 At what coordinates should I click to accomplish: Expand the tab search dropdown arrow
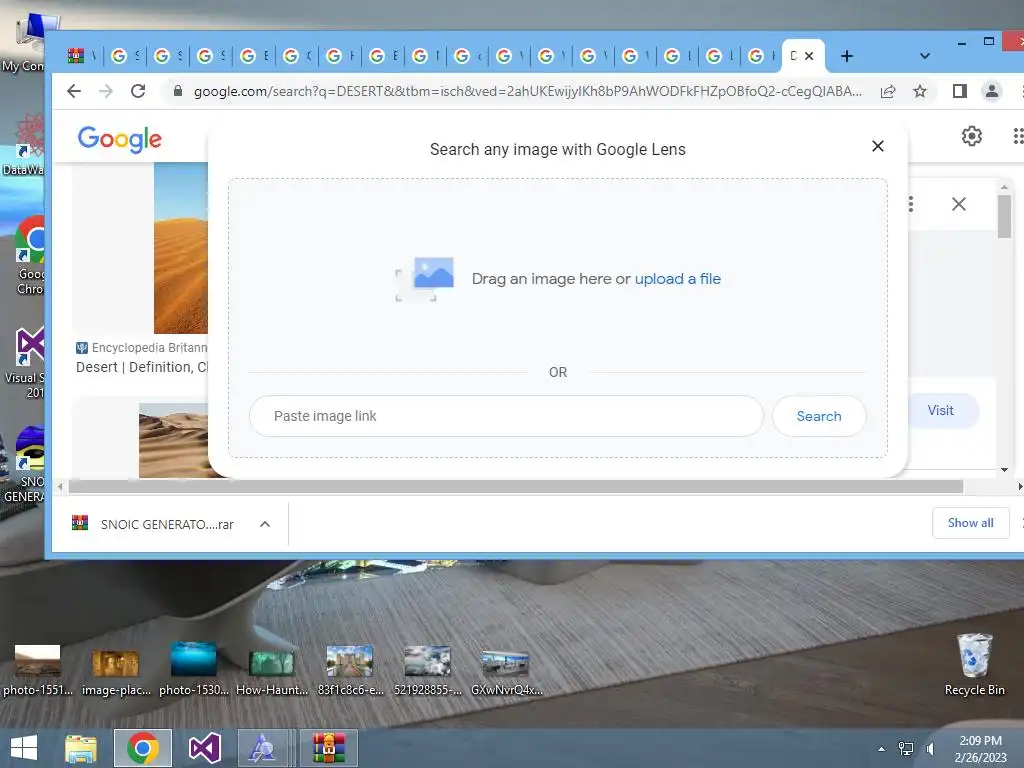pyautogui.click(x=925, y=56)
